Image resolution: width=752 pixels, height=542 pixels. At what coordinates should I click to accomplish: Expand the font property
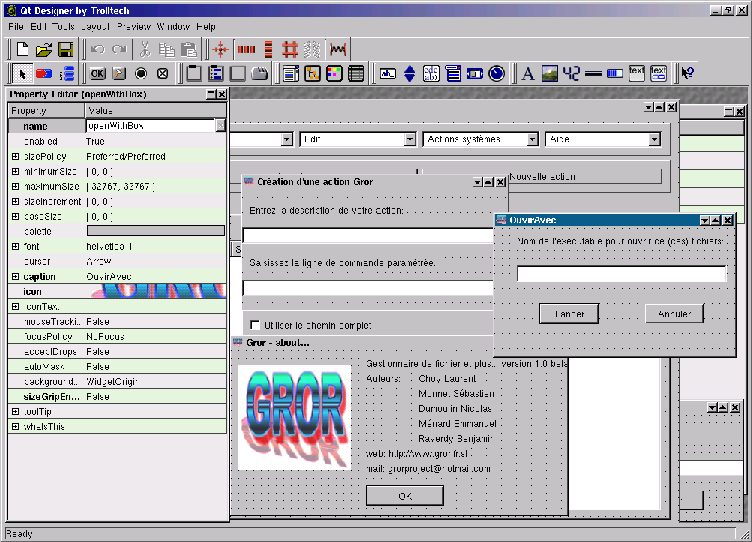coord(15,247)
